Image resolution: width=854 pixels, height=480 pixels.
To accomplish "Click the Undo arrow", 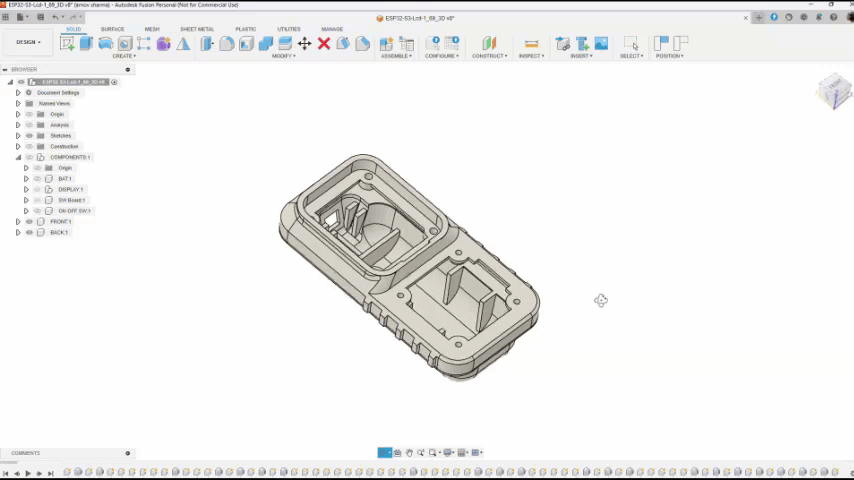I will tap(55, 17).
